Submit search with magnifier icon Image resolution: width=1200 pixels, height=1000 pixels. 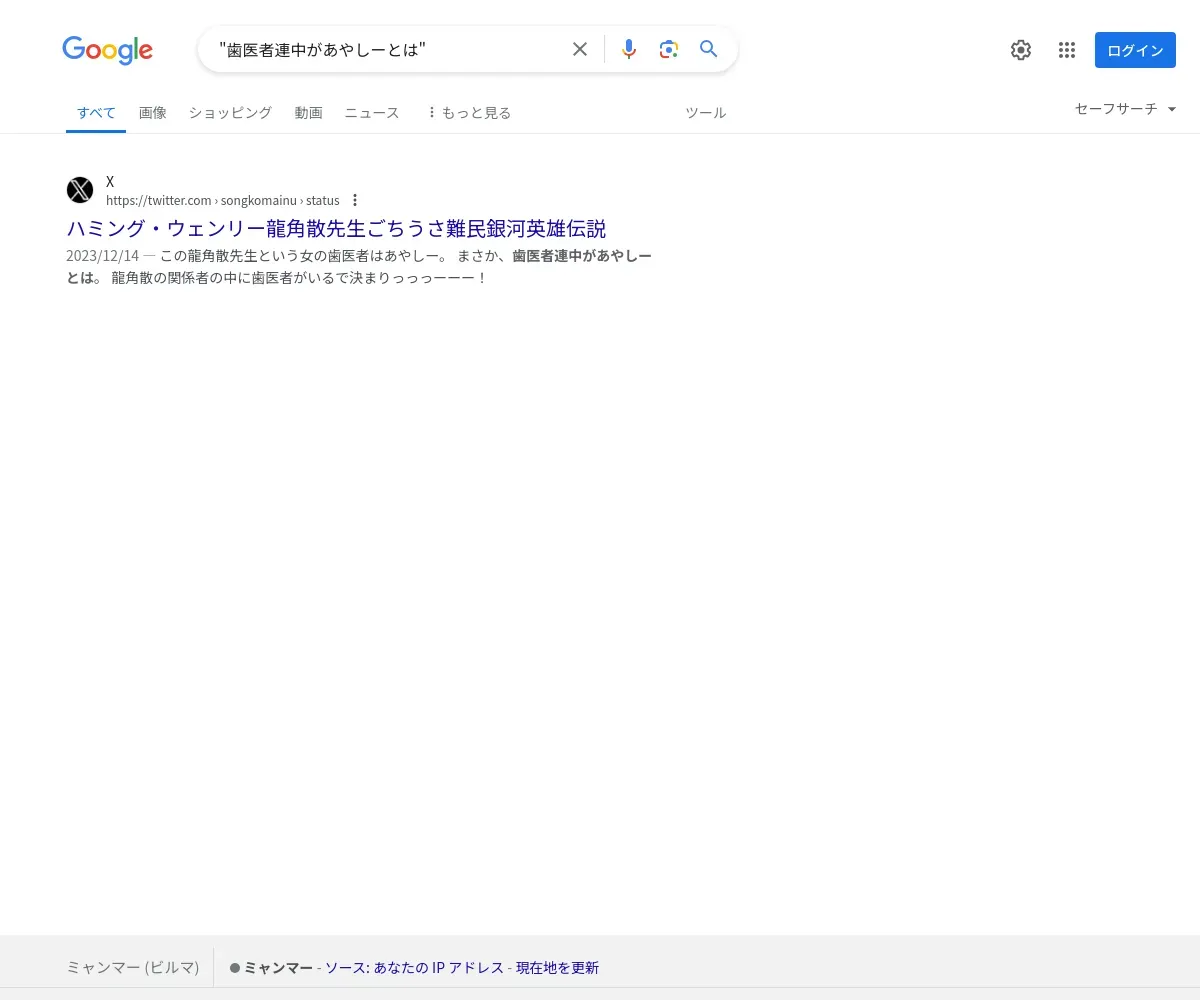[709, 49]
